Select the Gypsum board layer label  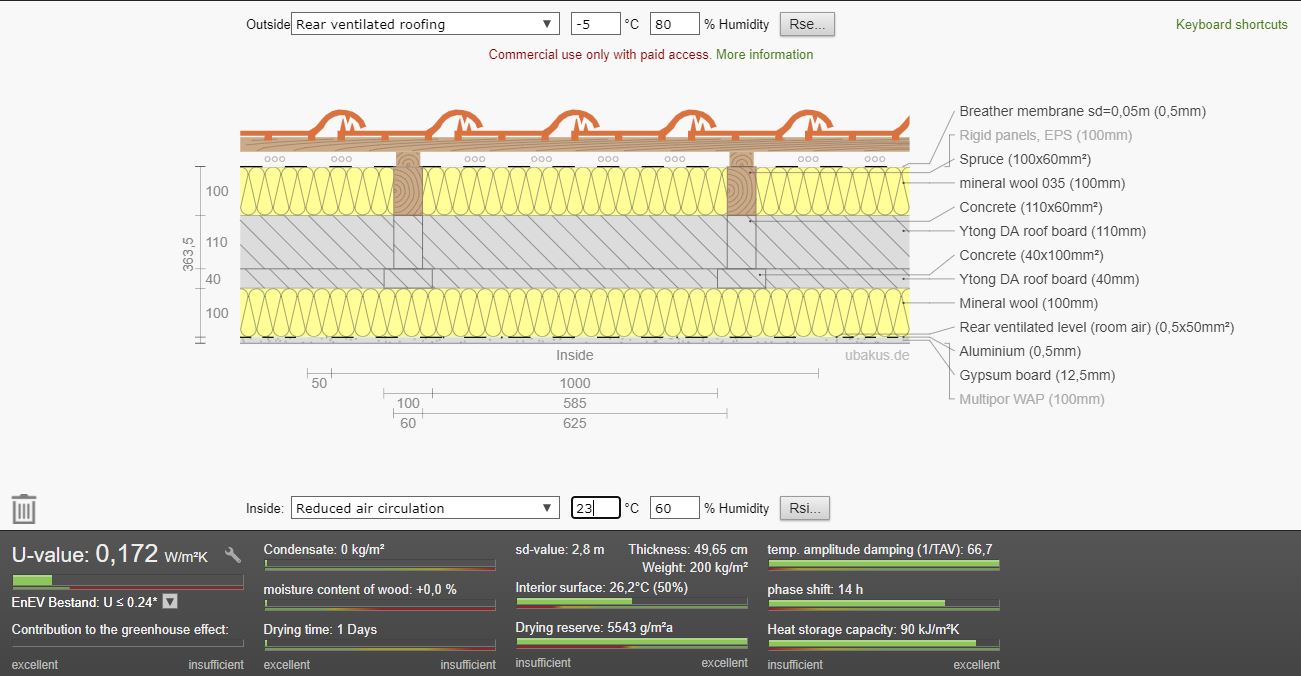pos(1036,376)
